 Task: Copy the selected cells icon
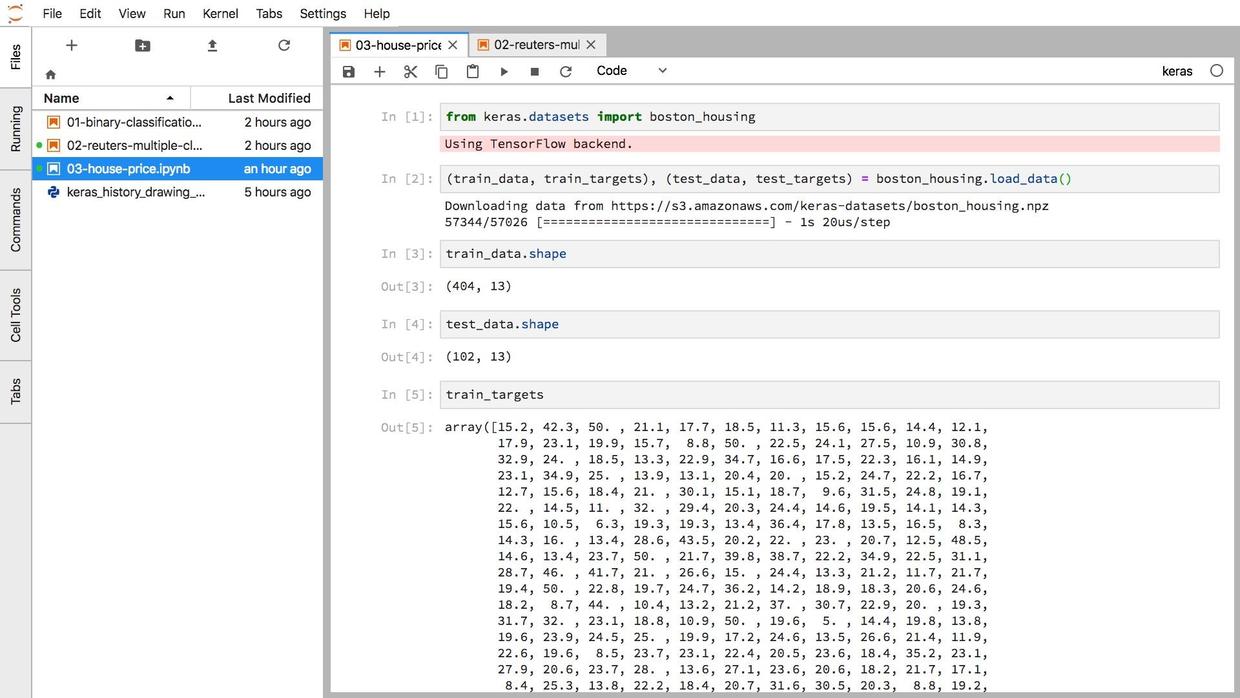coord(441,72)
